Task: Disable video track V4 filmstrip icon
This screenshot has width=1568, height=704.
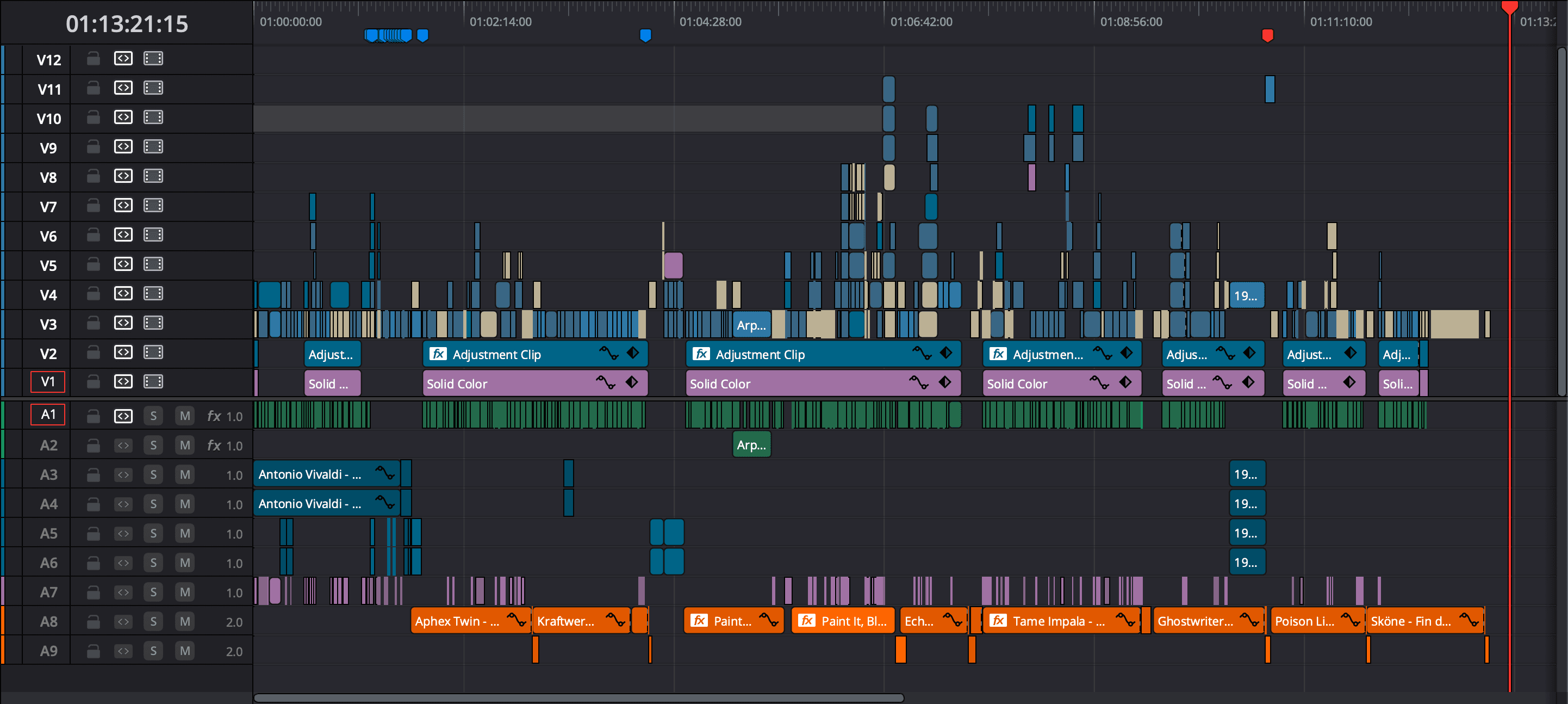Action: click(x=153, y=294)
